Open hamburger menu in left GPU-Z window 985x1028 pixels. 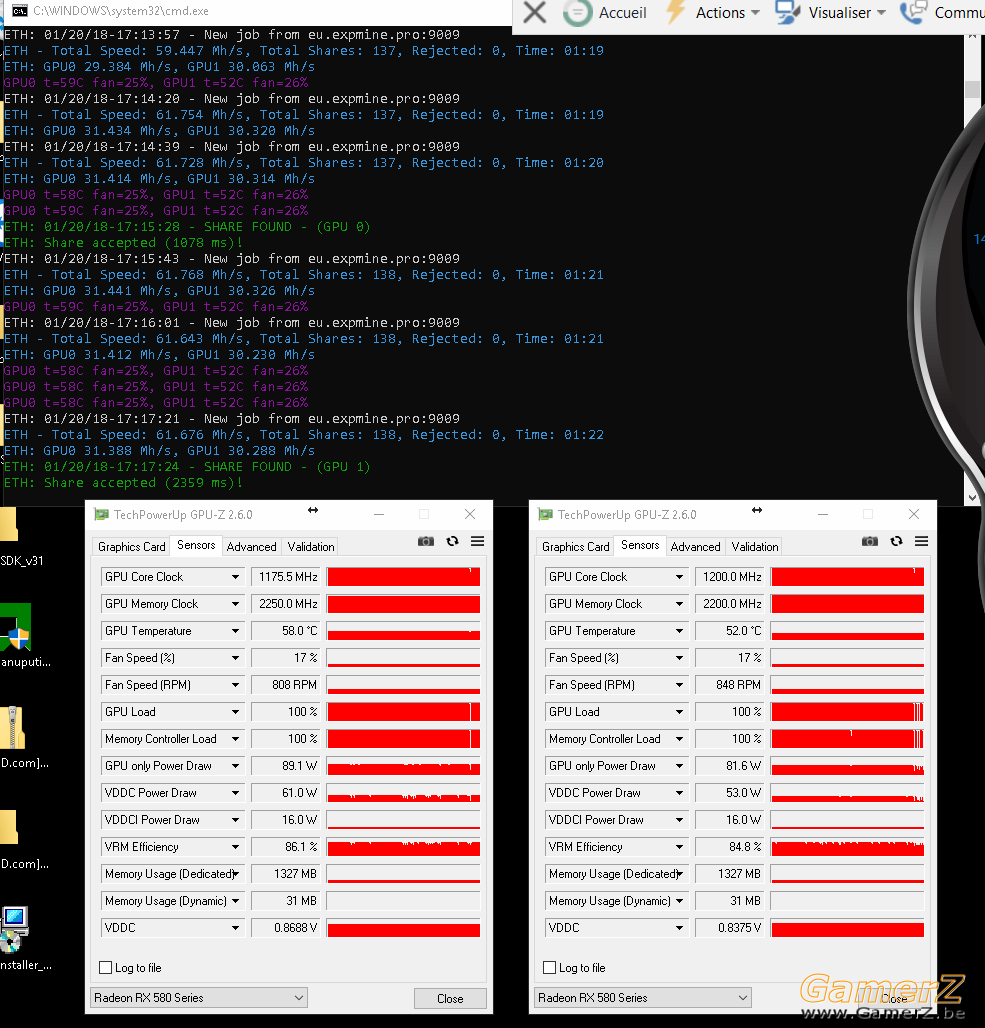coord(477,542)
